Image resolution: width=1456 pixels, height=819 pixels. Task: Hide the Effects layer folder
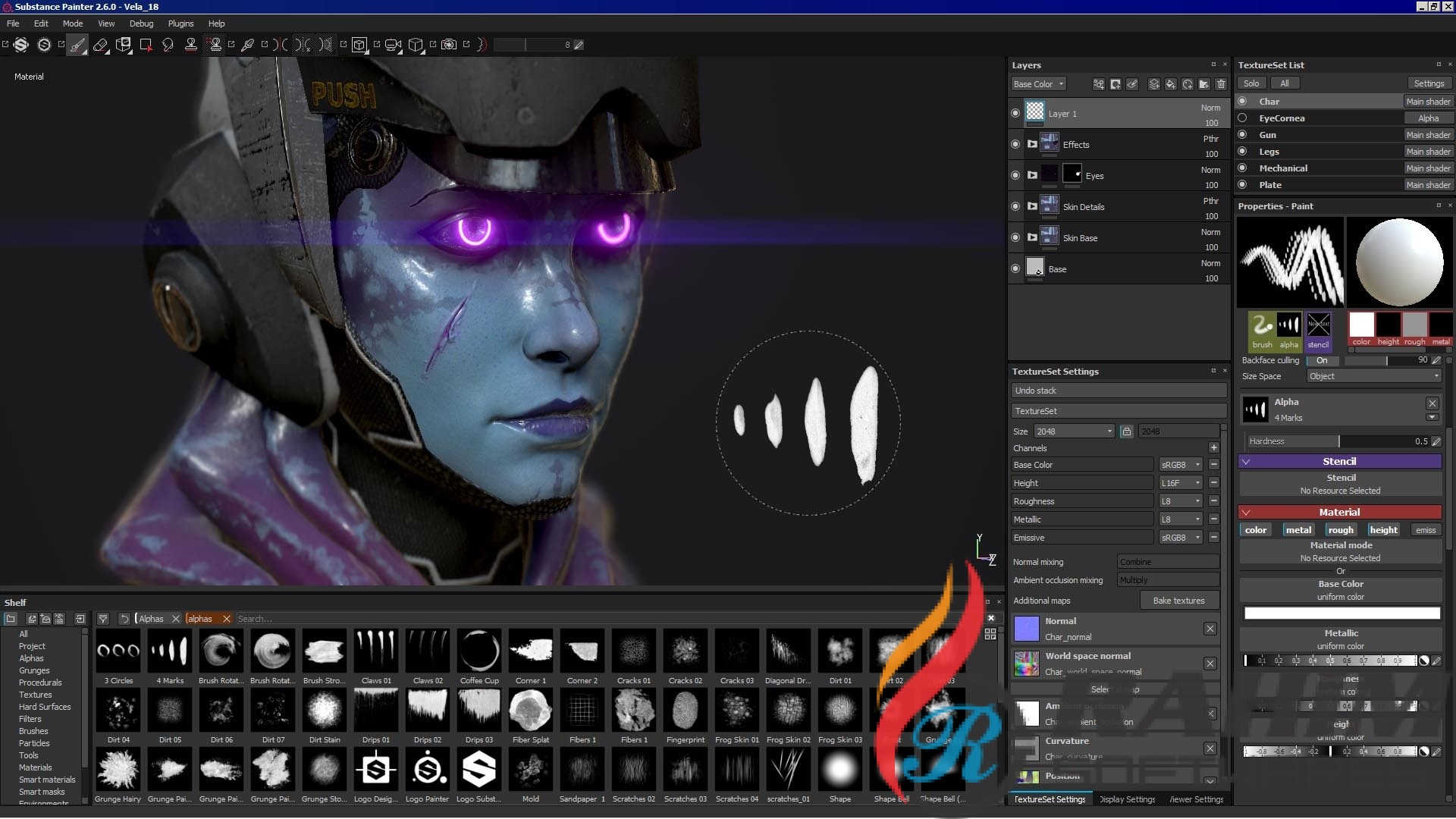(1015, 144)
